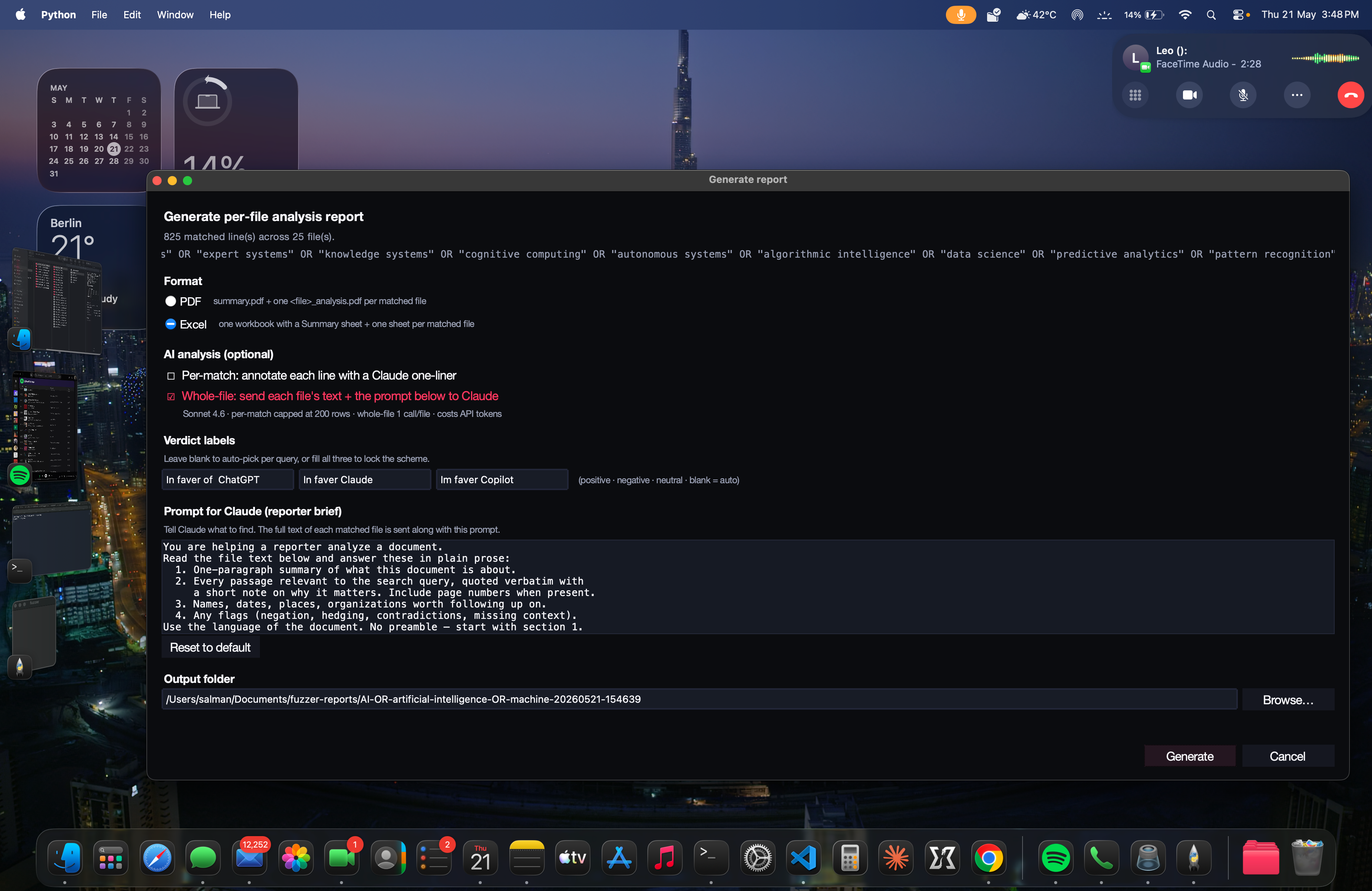Enable per-match Claude one-liner annotation checkbox
Screen dimensions: 1372x891
pos(171,376)
